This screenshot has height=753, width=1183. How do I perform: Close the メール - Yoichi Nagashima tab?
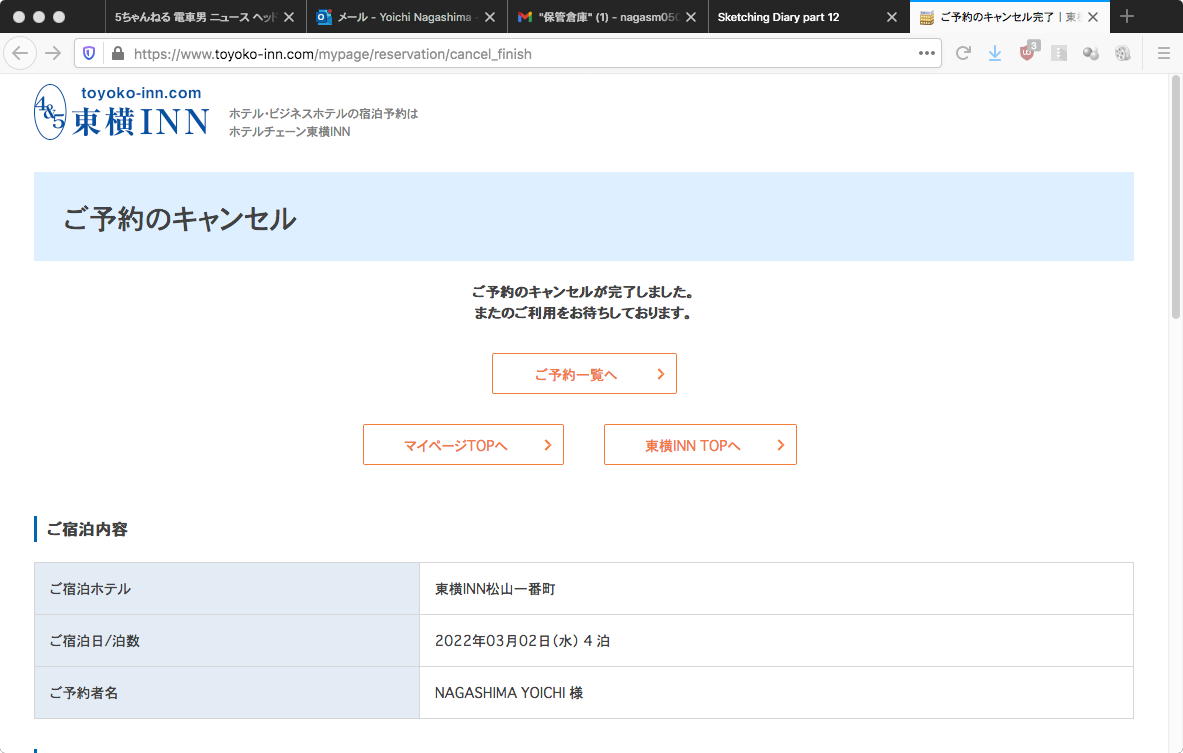tap(490, 17)
